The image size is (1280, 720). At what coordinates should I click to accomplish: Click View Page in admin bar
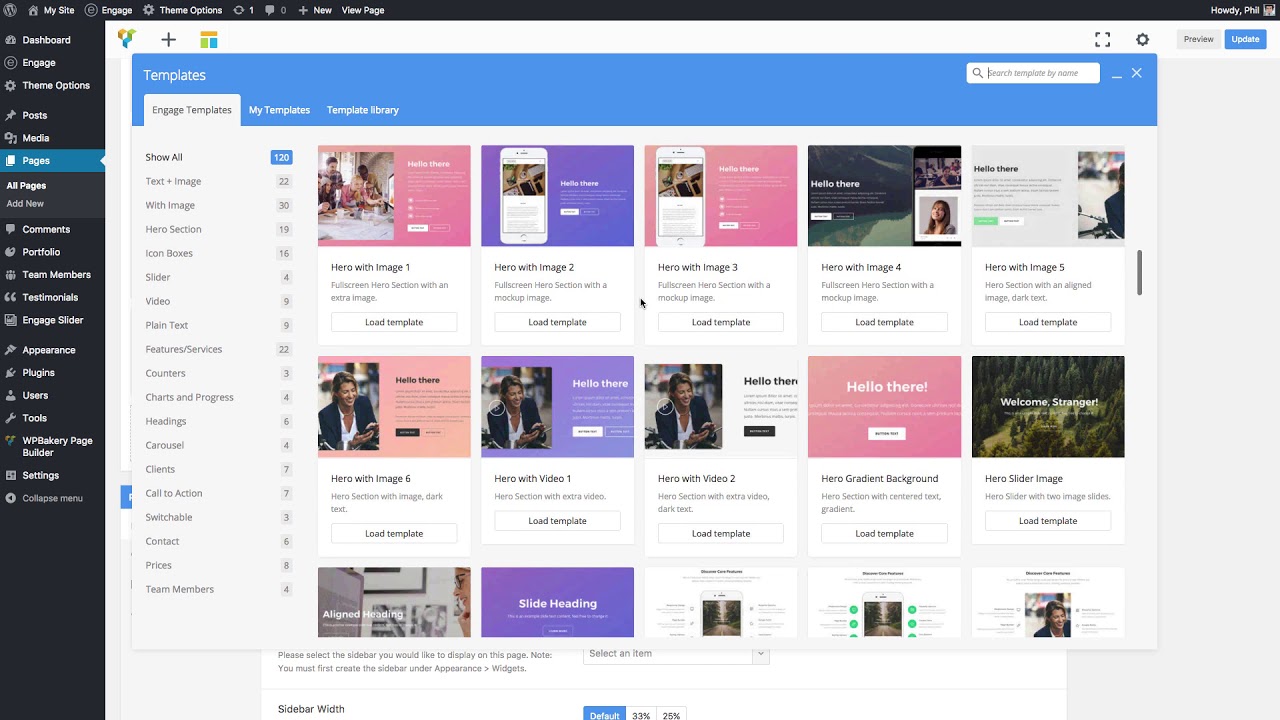[363, 10]
